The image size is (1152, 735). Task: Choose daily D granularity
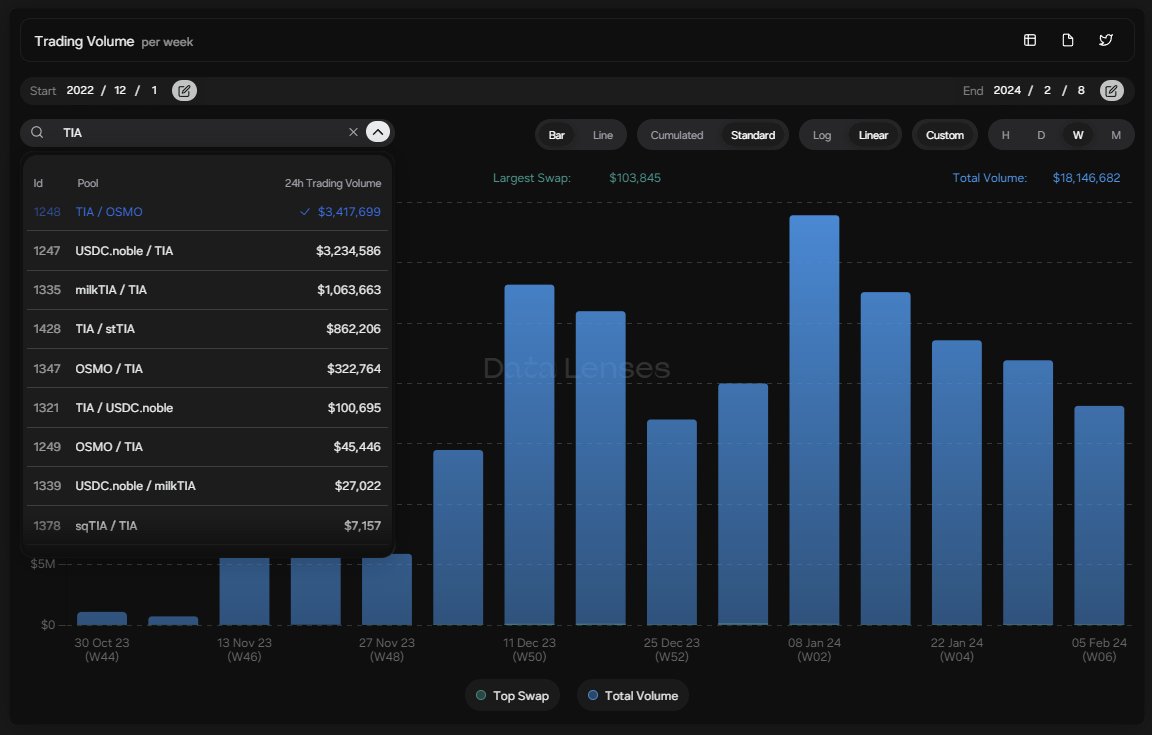pyautogui.click(x=1041, y=135)
